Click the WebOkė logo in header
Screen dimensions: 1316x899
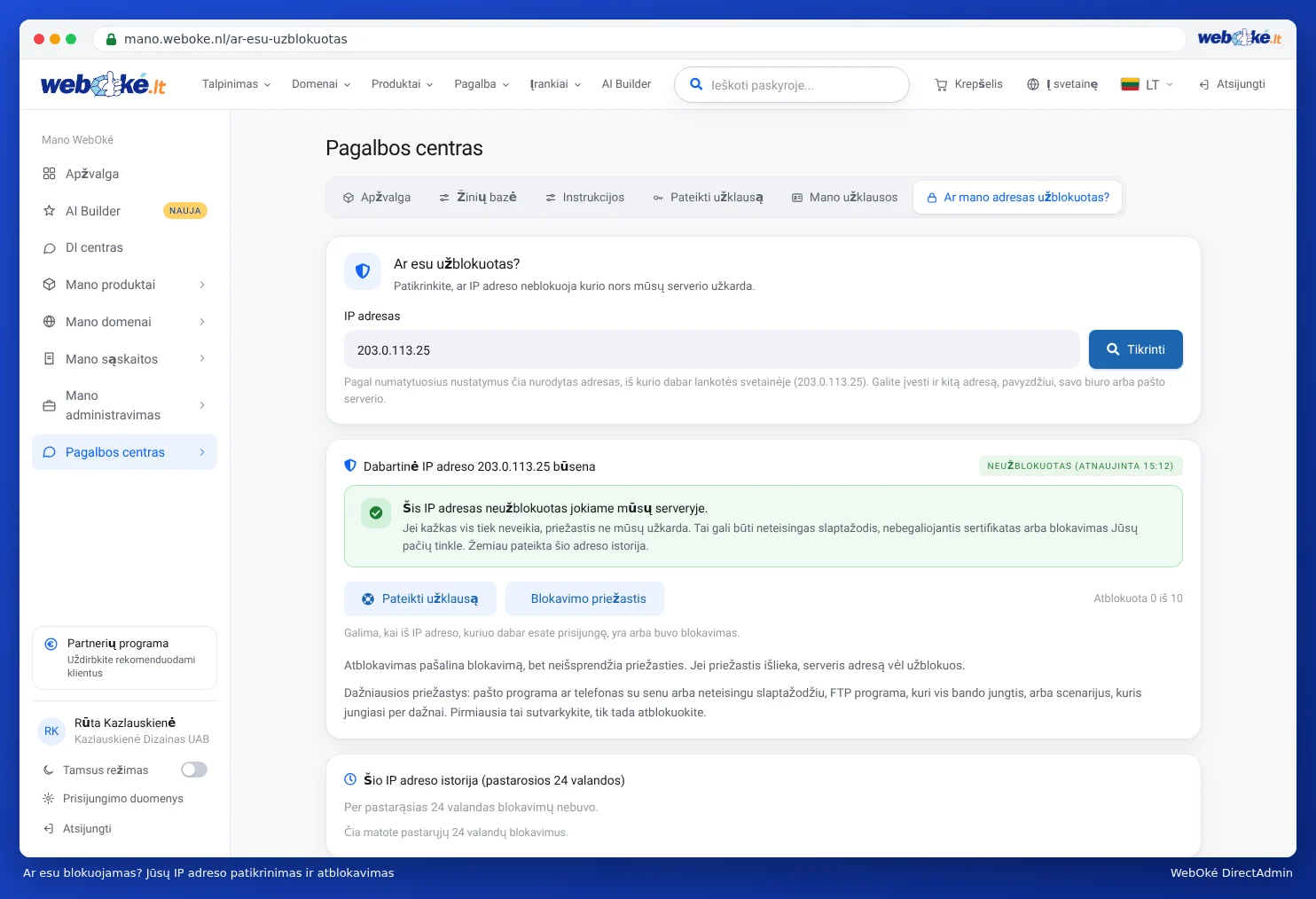coord(103,84)
